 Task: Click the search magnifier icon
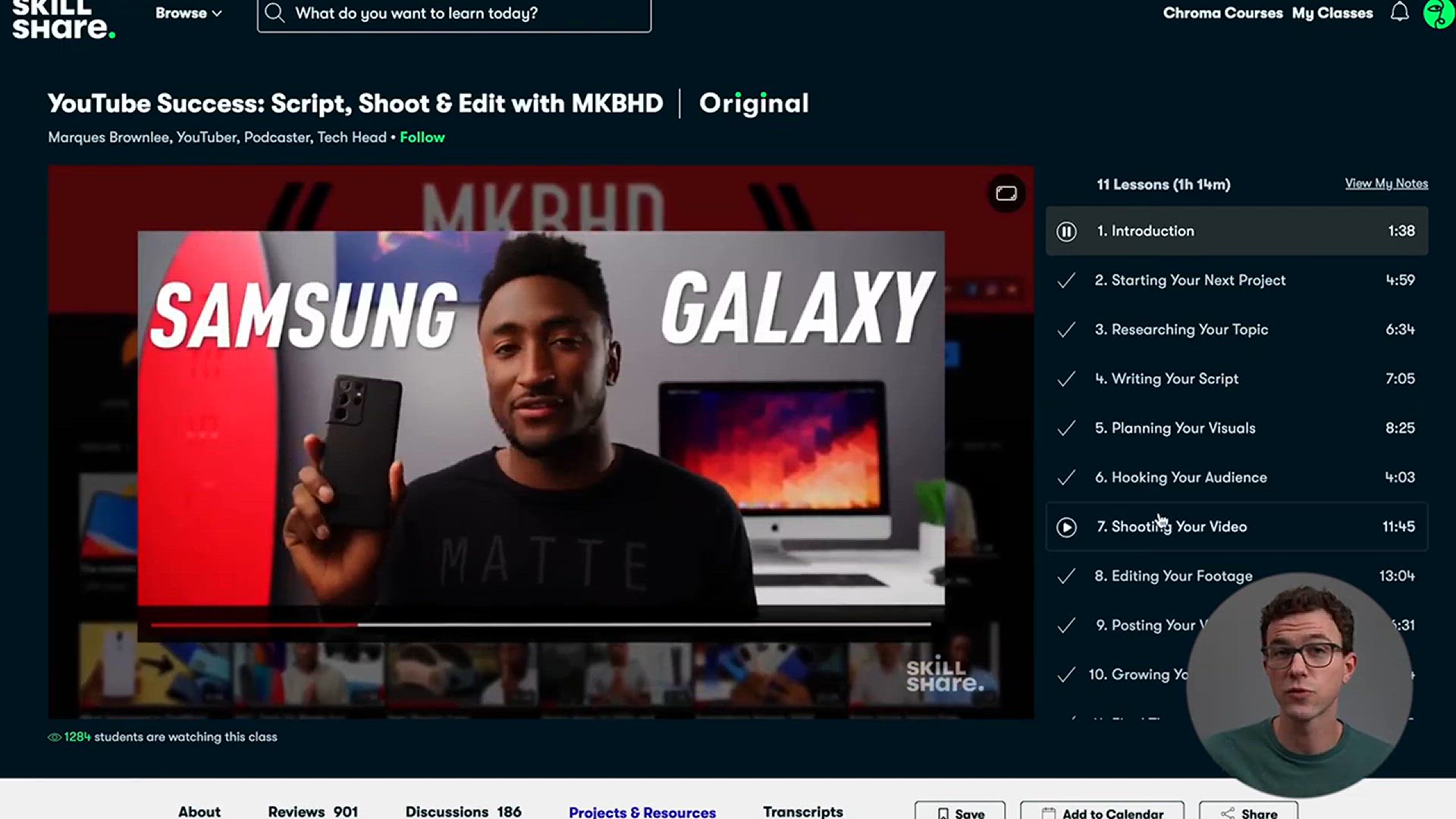(x=275, y=13)
